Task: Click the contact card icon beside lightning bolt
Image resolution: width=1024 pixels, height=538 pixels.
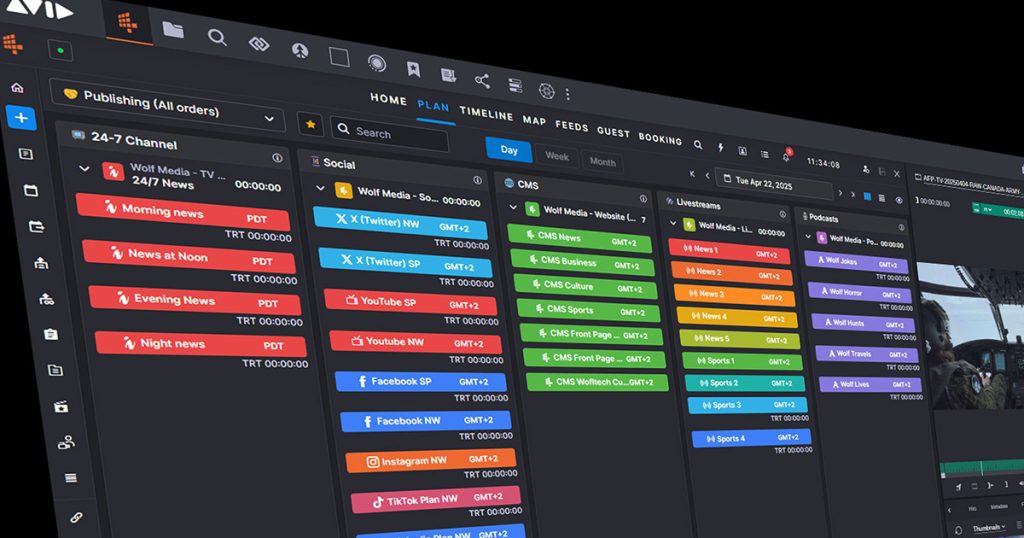Action: click(743, 151)
